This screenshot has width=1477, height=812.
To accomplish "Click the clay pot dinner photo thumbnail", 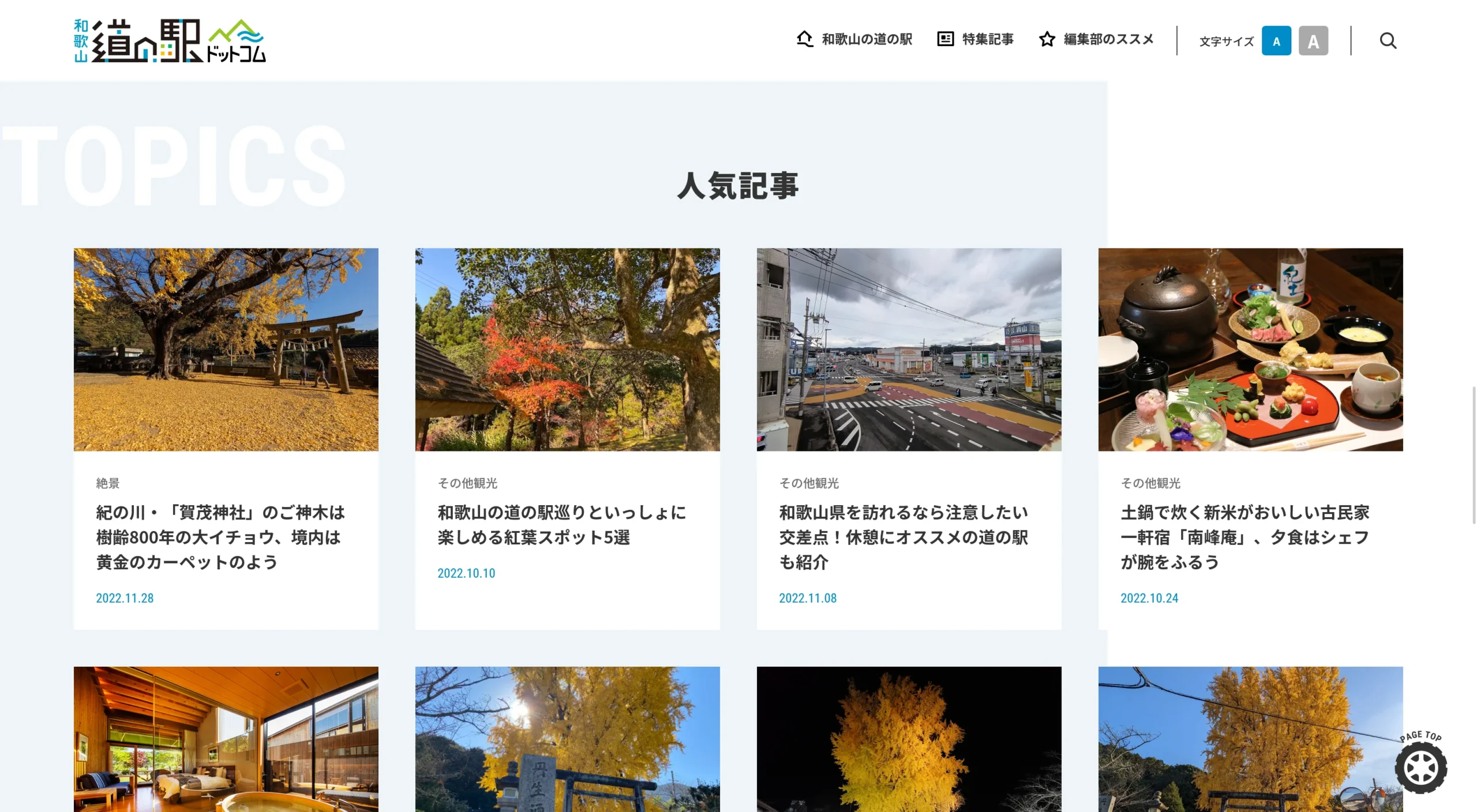I will pos(1250,349).
